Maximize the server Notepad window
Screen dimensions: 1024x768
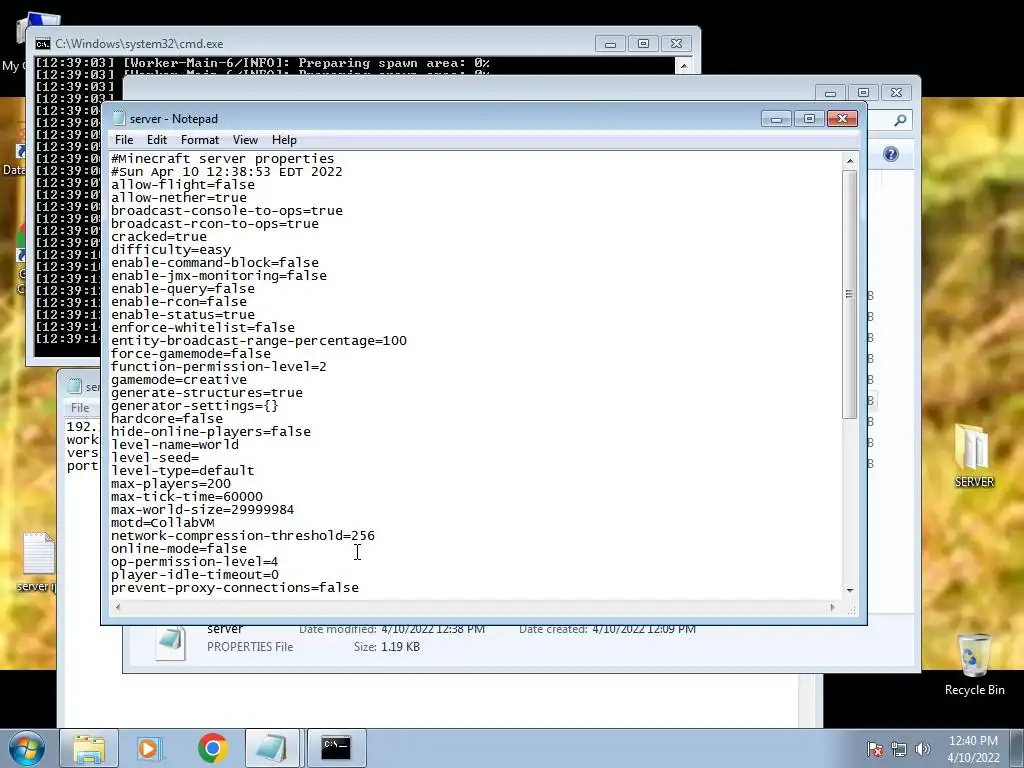coord(809,118)
